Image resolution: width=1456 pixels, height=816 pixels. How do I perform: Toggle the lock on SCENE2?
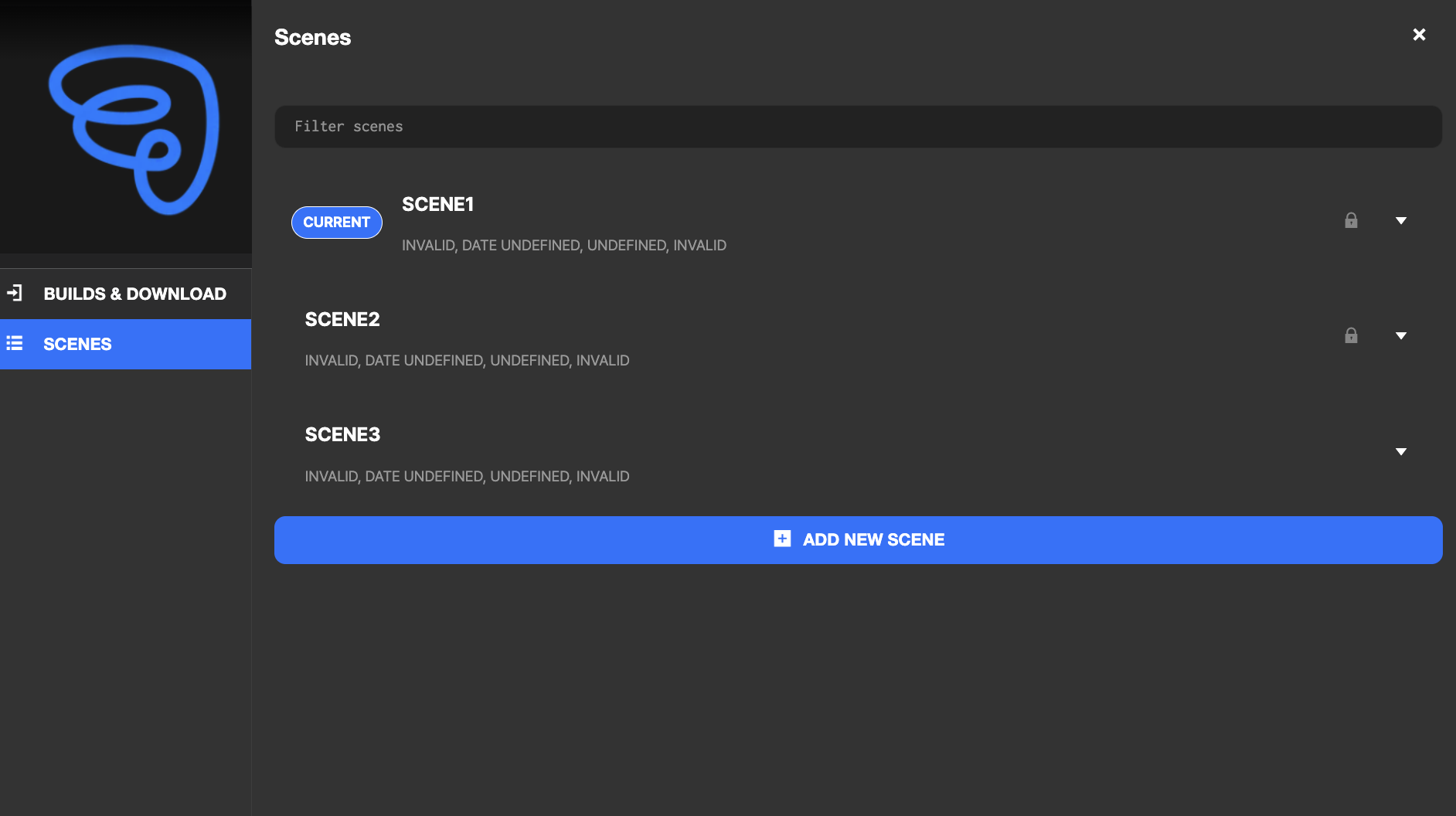click(x=1351, y=336)
